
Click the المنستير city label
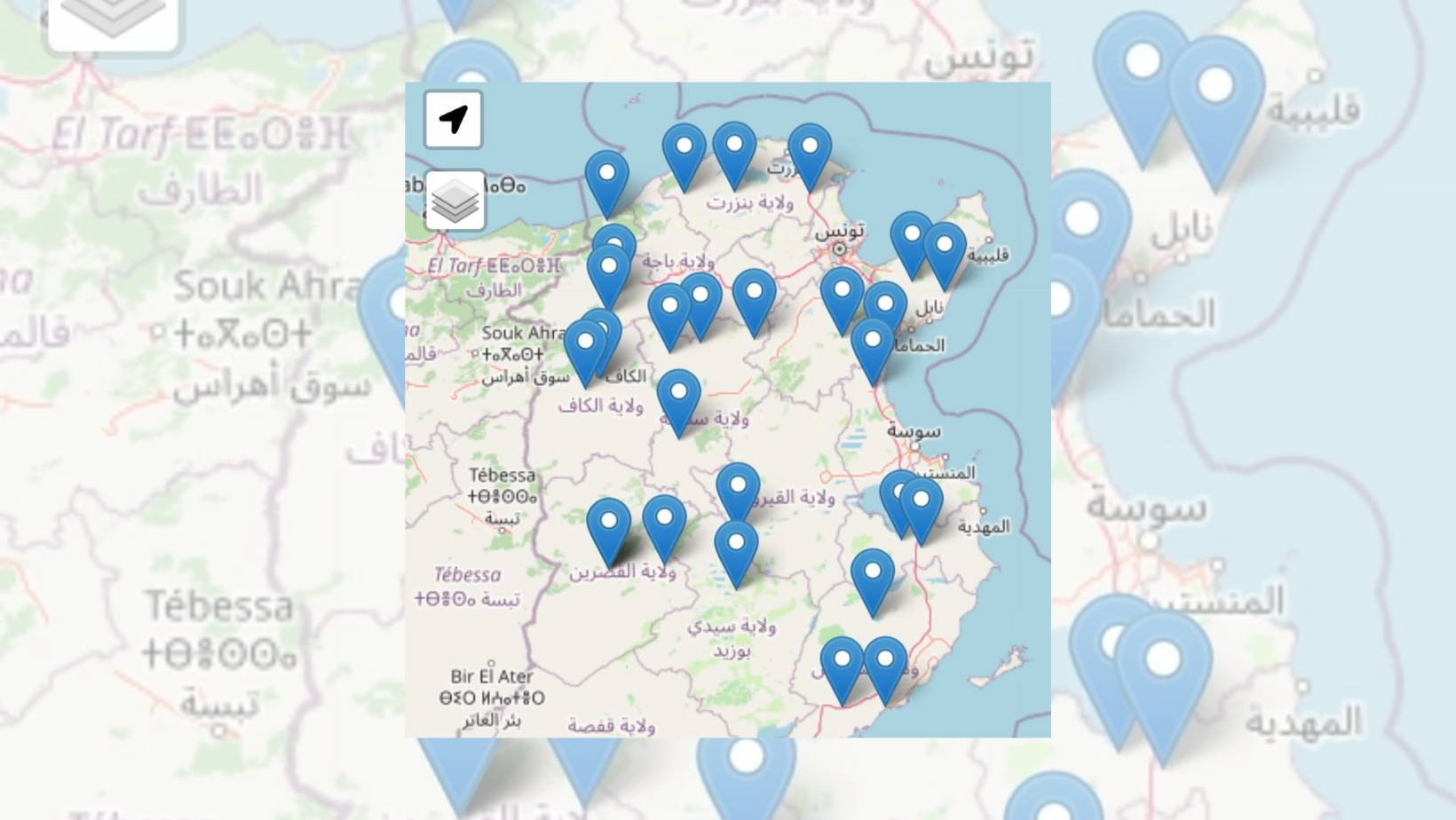coord(947,473)
